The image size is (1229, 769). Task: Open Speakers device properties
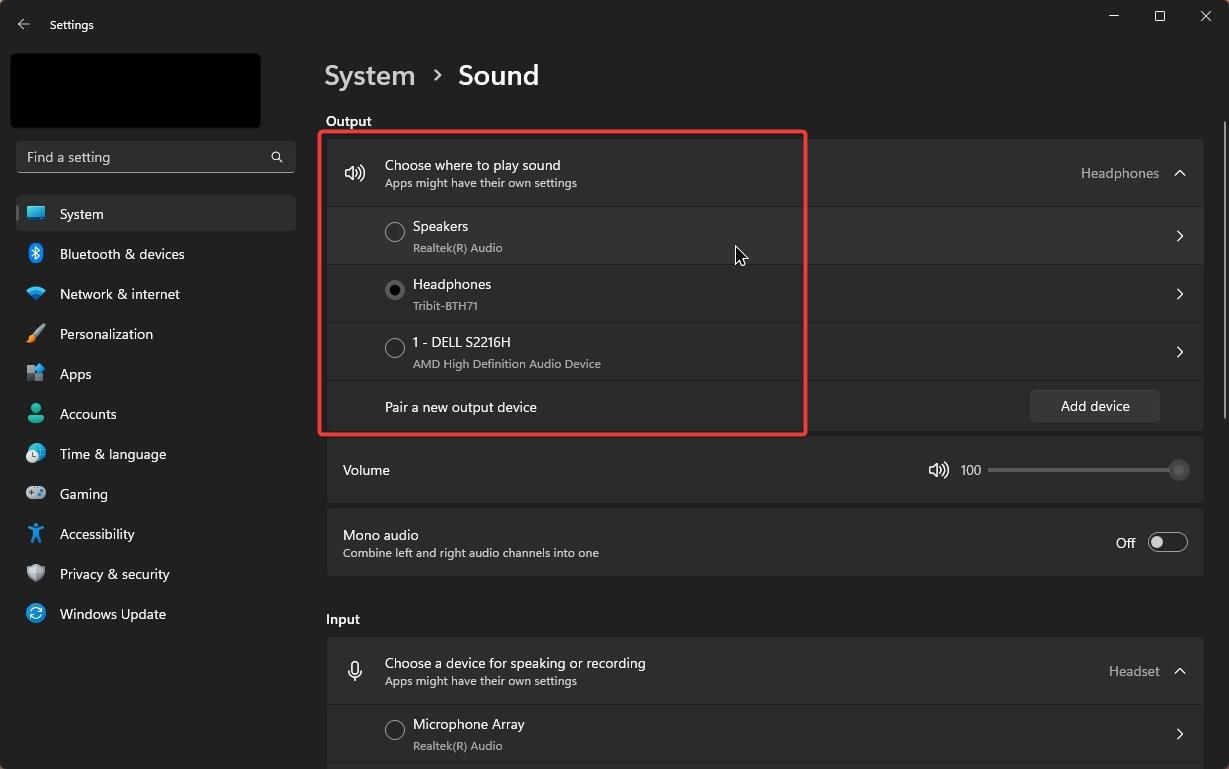(1180, 235)
